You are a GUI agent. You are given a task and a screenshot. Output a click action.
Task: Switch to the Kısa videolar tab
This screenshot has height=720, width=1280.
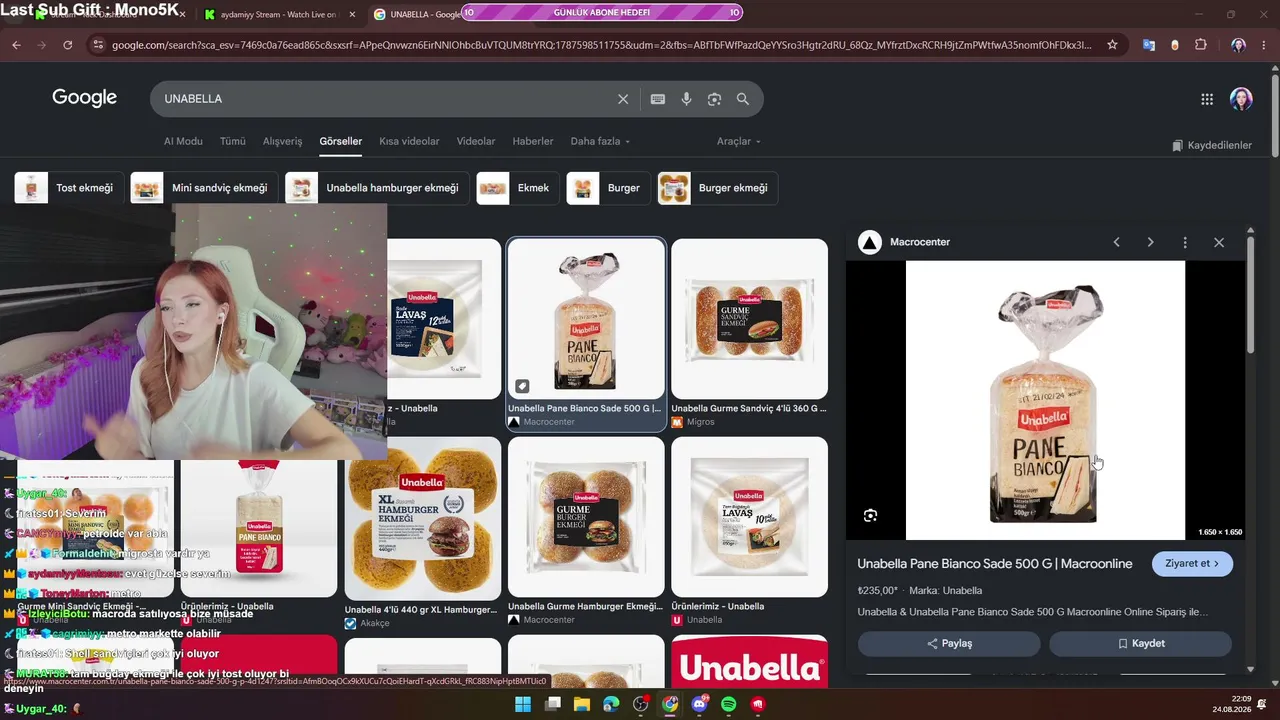[x=409, y=141]
